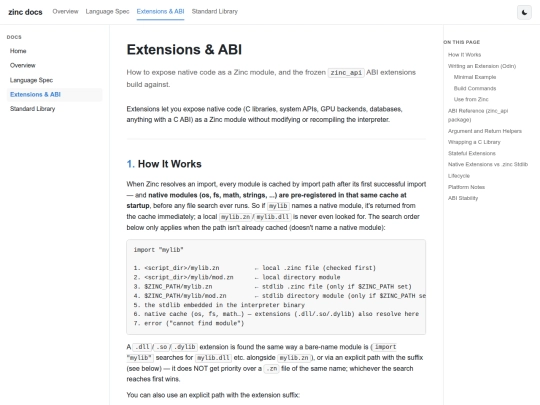
Task: Open the Standard Library top navigation tab
Action: (215, 11)
